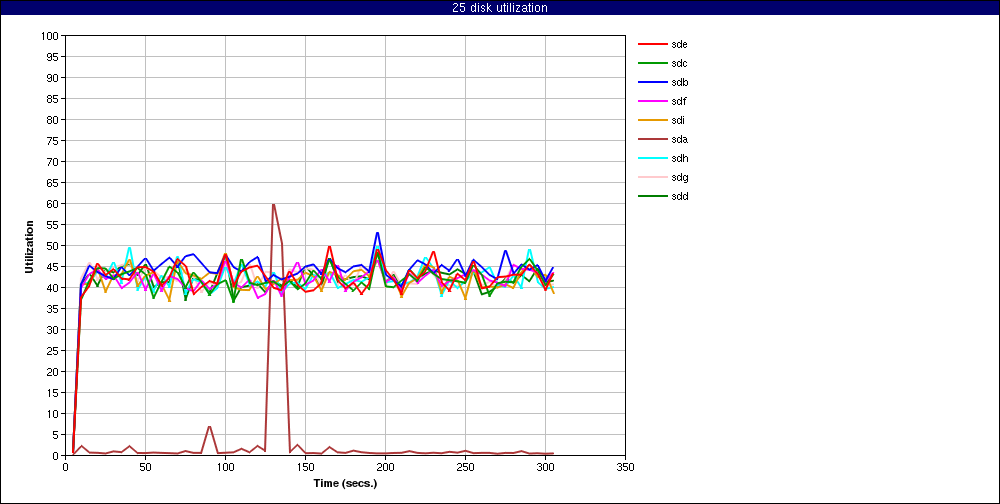This screenshot has height=504, width=1000.
Task: Select the sda legend label
Action: click(x=679, y=139)
